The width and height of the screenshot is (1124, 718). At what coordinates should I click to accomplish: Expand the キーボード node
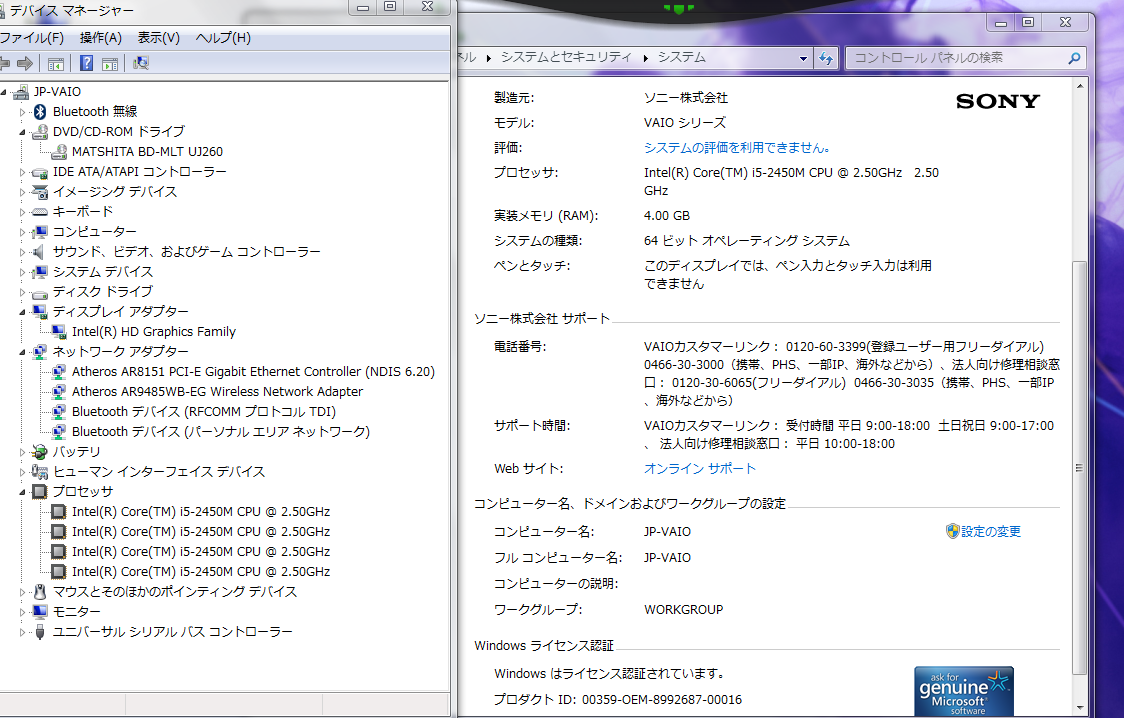pos(22,212)
